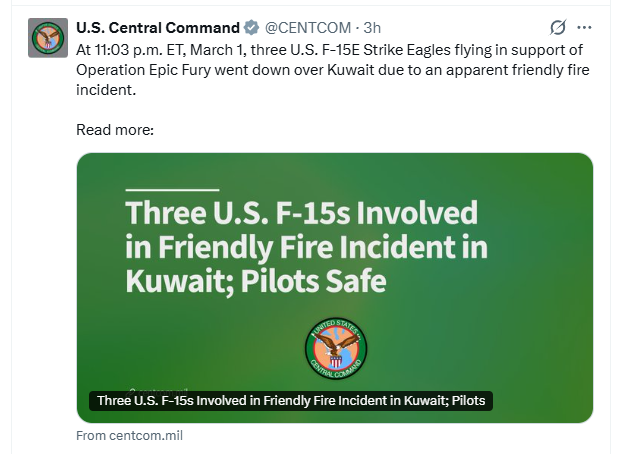Image resolution: width=640 pixels, height=454 pixels.
Task: Click the word 'incident.' ending the tweet
Action: (104, 90)
